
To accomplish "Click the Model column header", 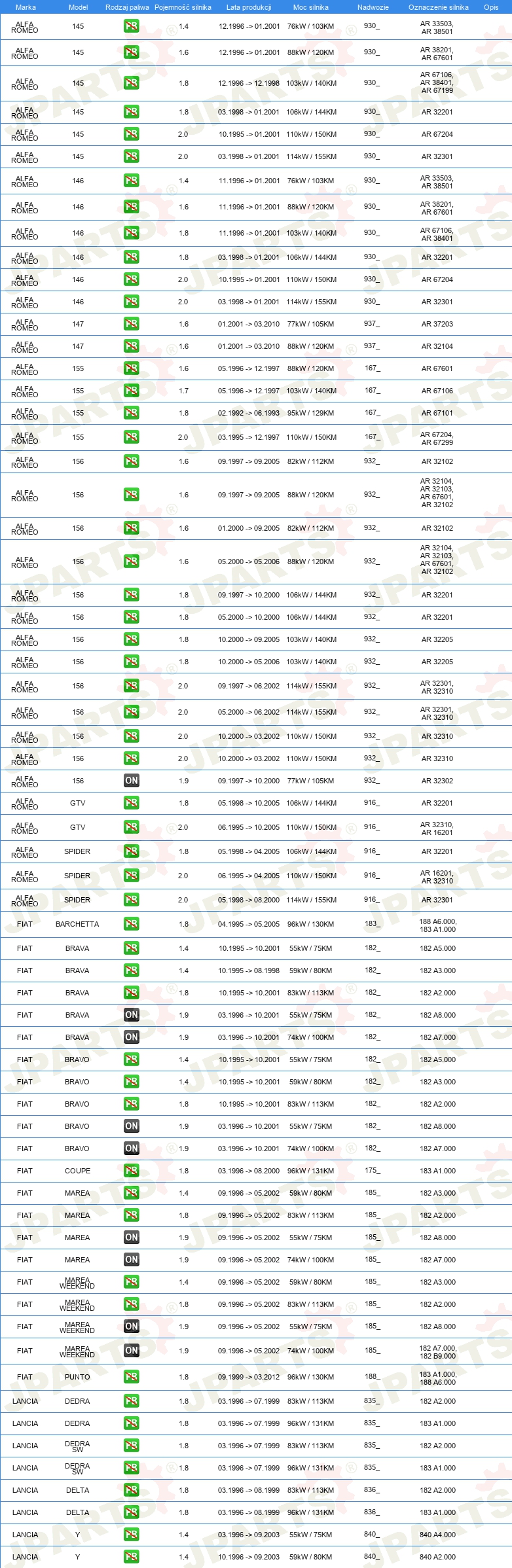I will click(78, 7).
